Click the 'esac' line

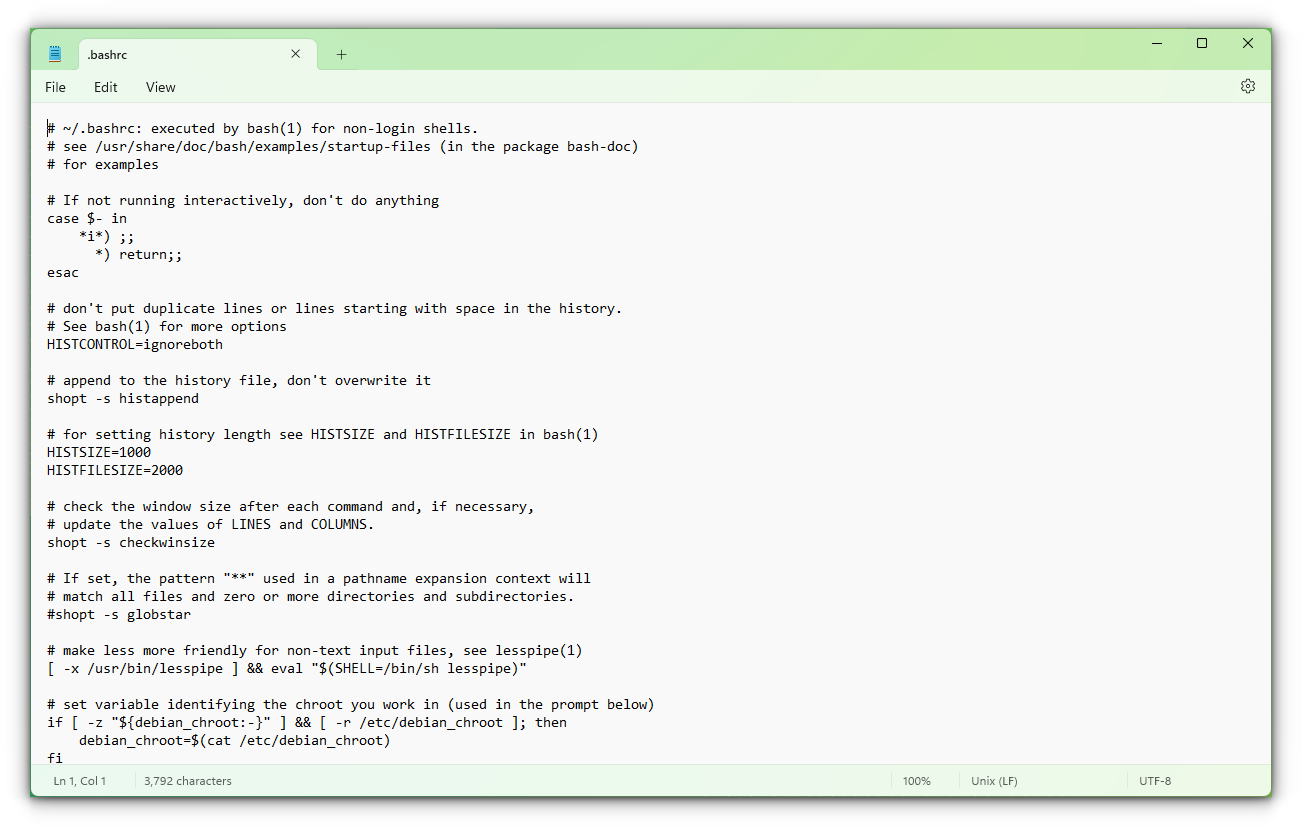tap(63, 272)
